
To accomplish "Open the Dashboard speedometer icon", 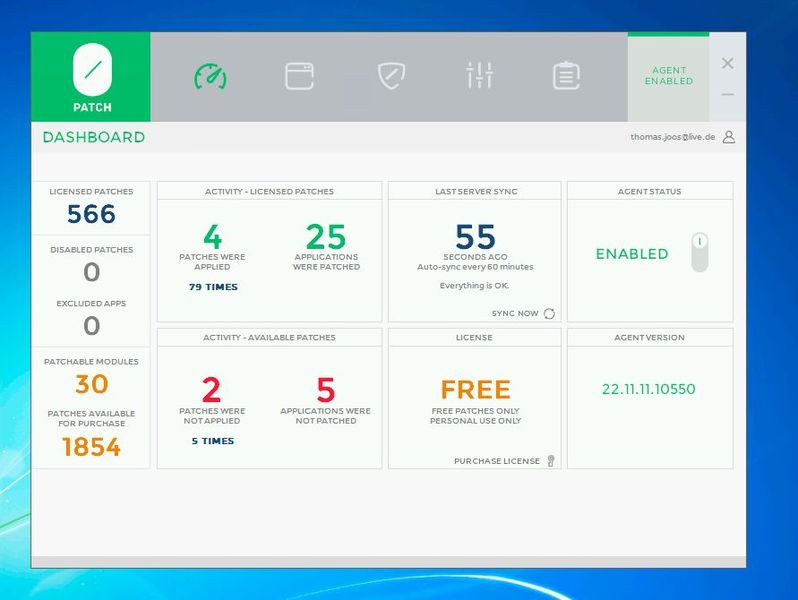I will (x=210, y=76).
